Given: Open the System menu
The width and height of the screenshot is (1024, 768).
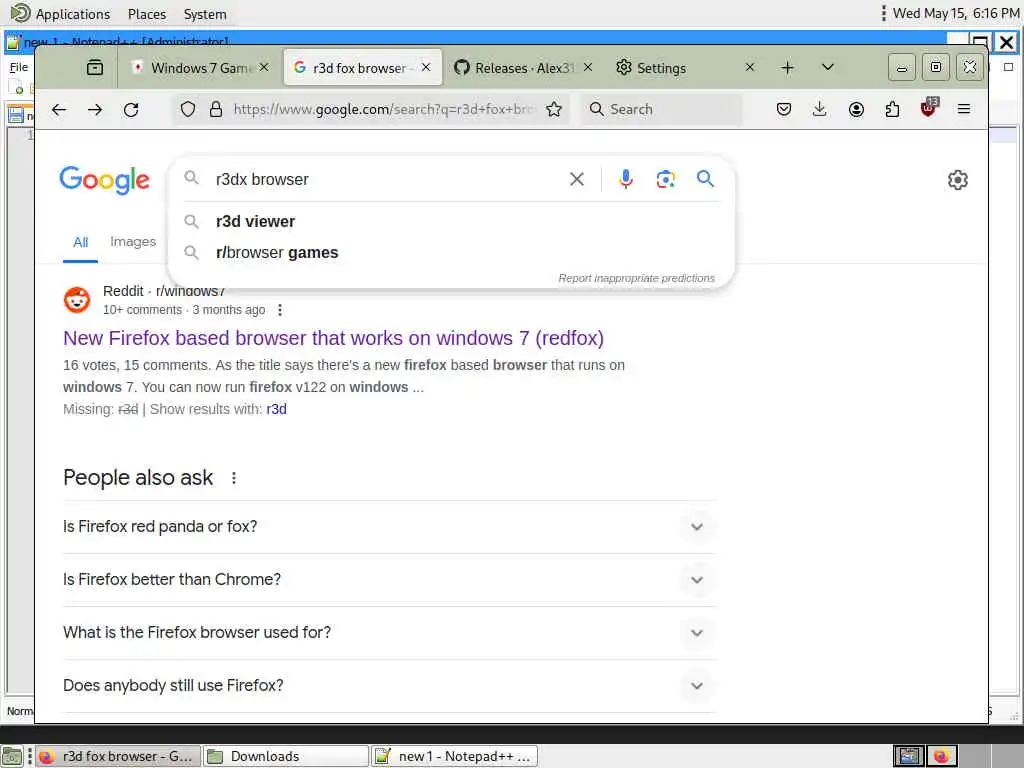Looking at the screenshot, I should click(205, 14).
